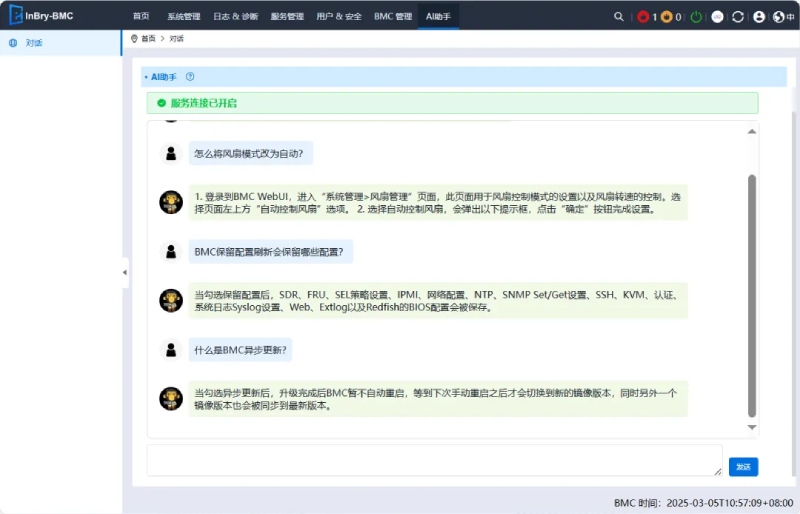Click the 首页 breadcrumb link
Viewport: 800px width, 514px height.
pos(148,38)
